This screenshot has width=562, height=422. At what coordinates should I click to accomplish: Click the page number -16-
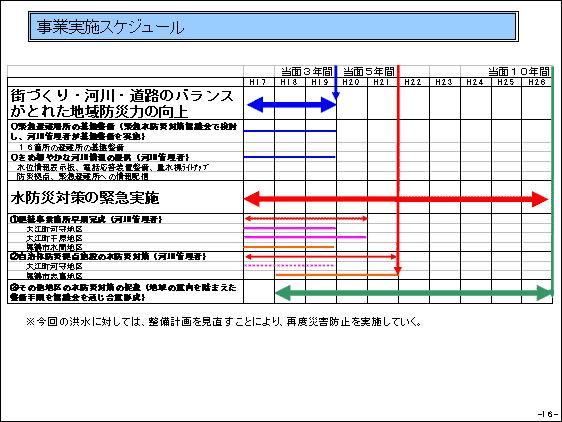click(548, 414)
